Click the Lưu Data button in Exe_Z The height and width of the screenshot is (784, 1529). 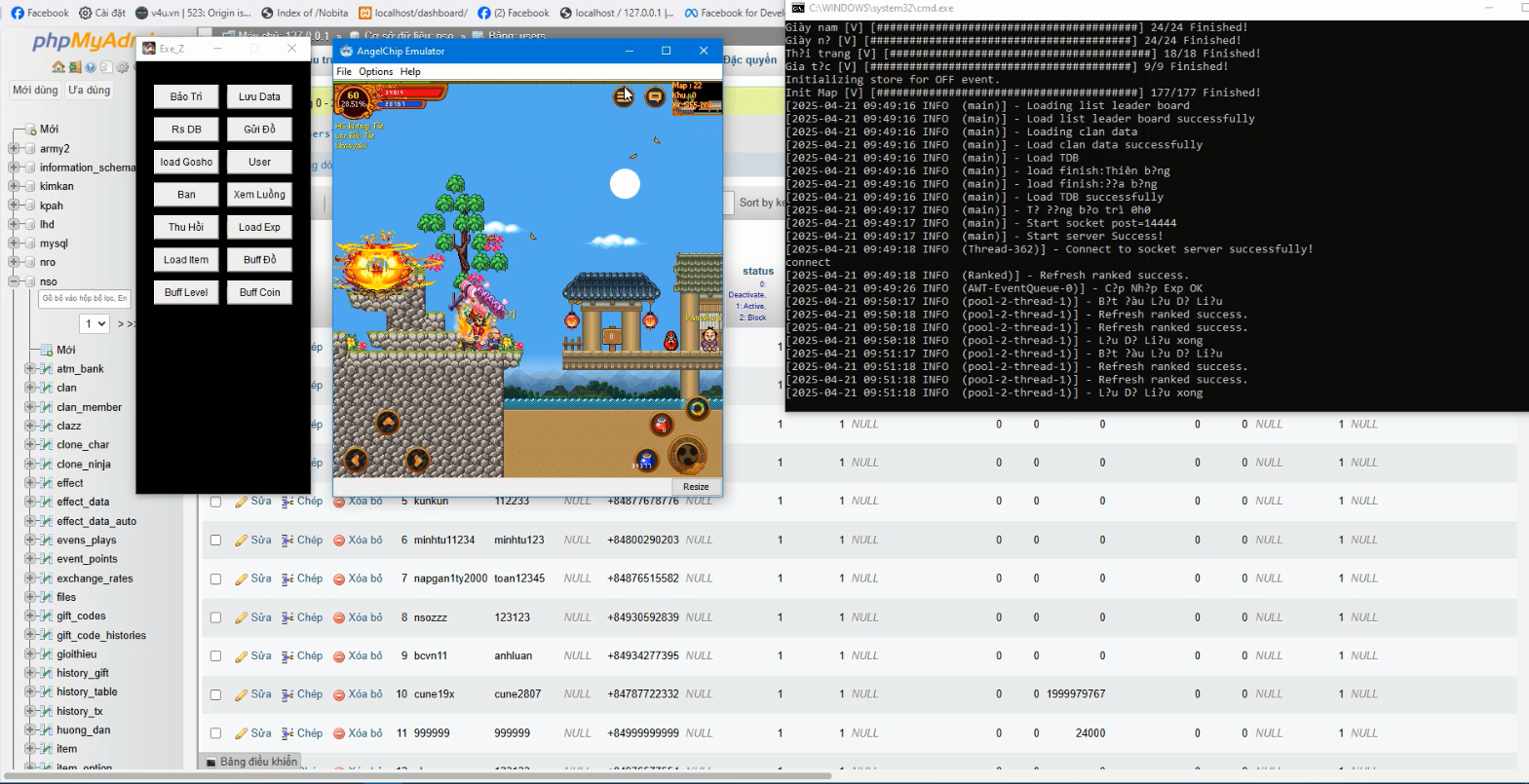click(x=259, y=96)
